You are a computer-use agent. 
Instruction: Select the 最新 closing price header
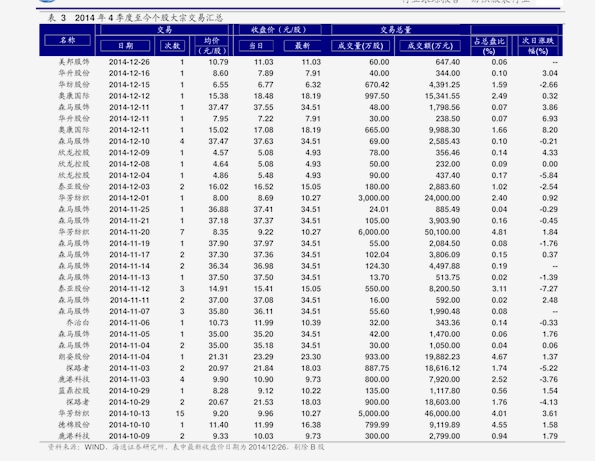tap(302, 46)
